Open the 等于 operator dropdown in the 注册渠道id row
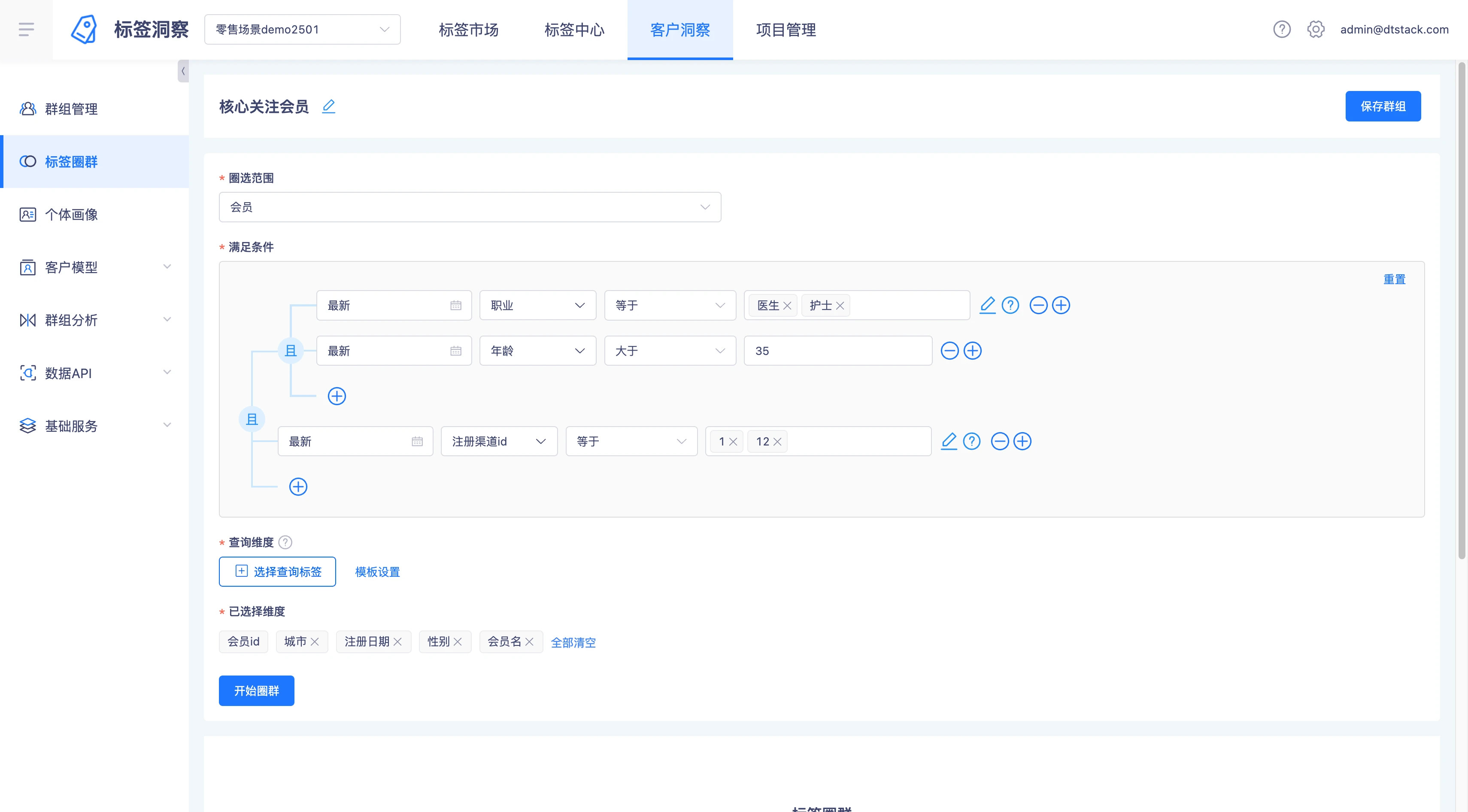 (631, 441)
